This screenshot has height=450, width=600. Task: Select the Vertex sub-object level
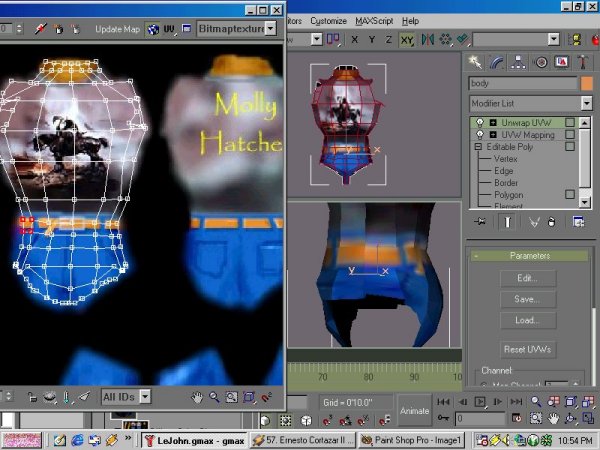[x=505, y=159]
